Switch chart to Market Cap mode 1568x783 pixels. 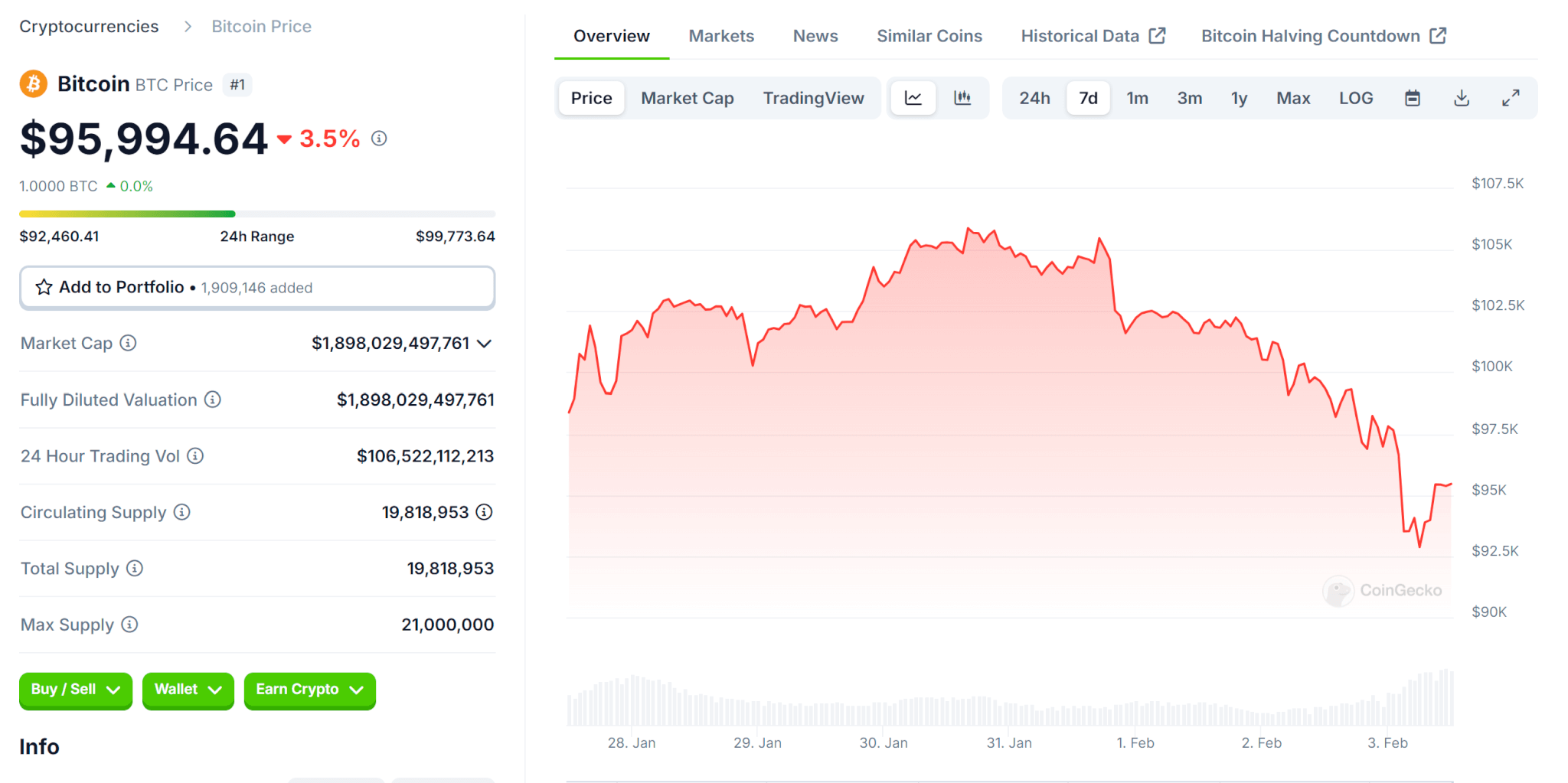[687, 98]
